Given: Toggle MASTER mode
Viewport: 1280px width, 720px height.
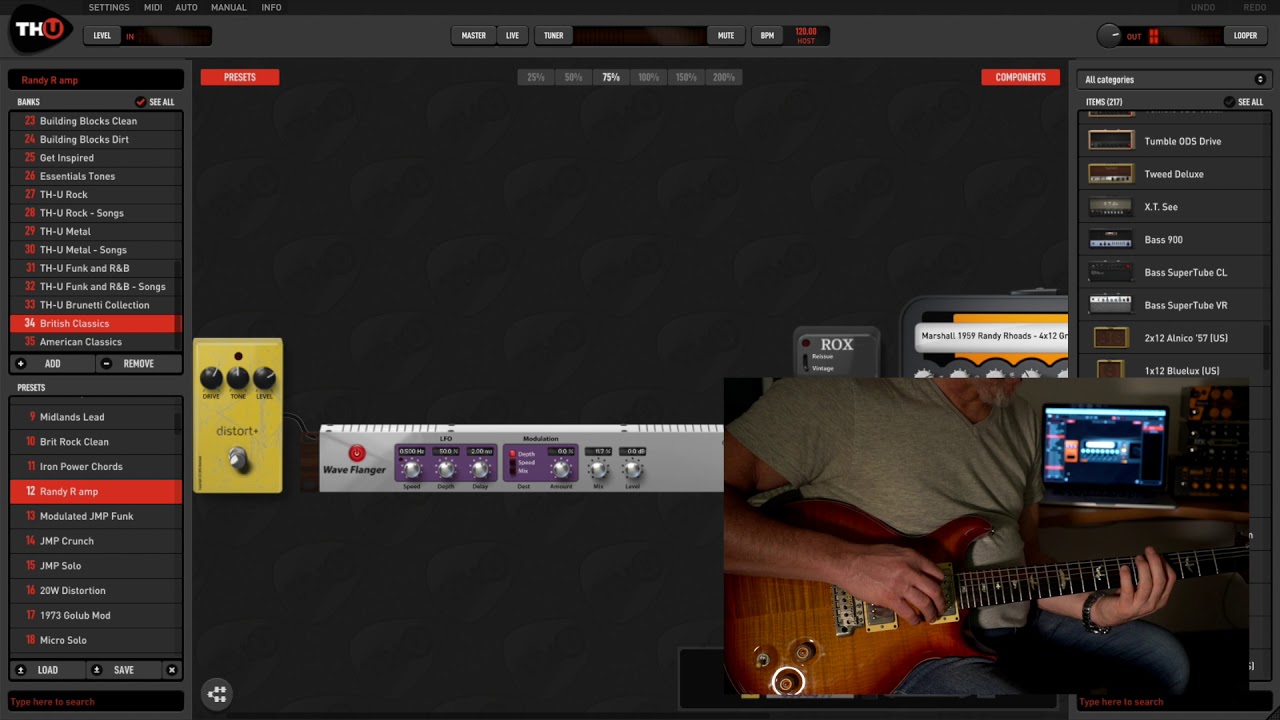Looking at the screenshot, I should (x=474, y=36).
